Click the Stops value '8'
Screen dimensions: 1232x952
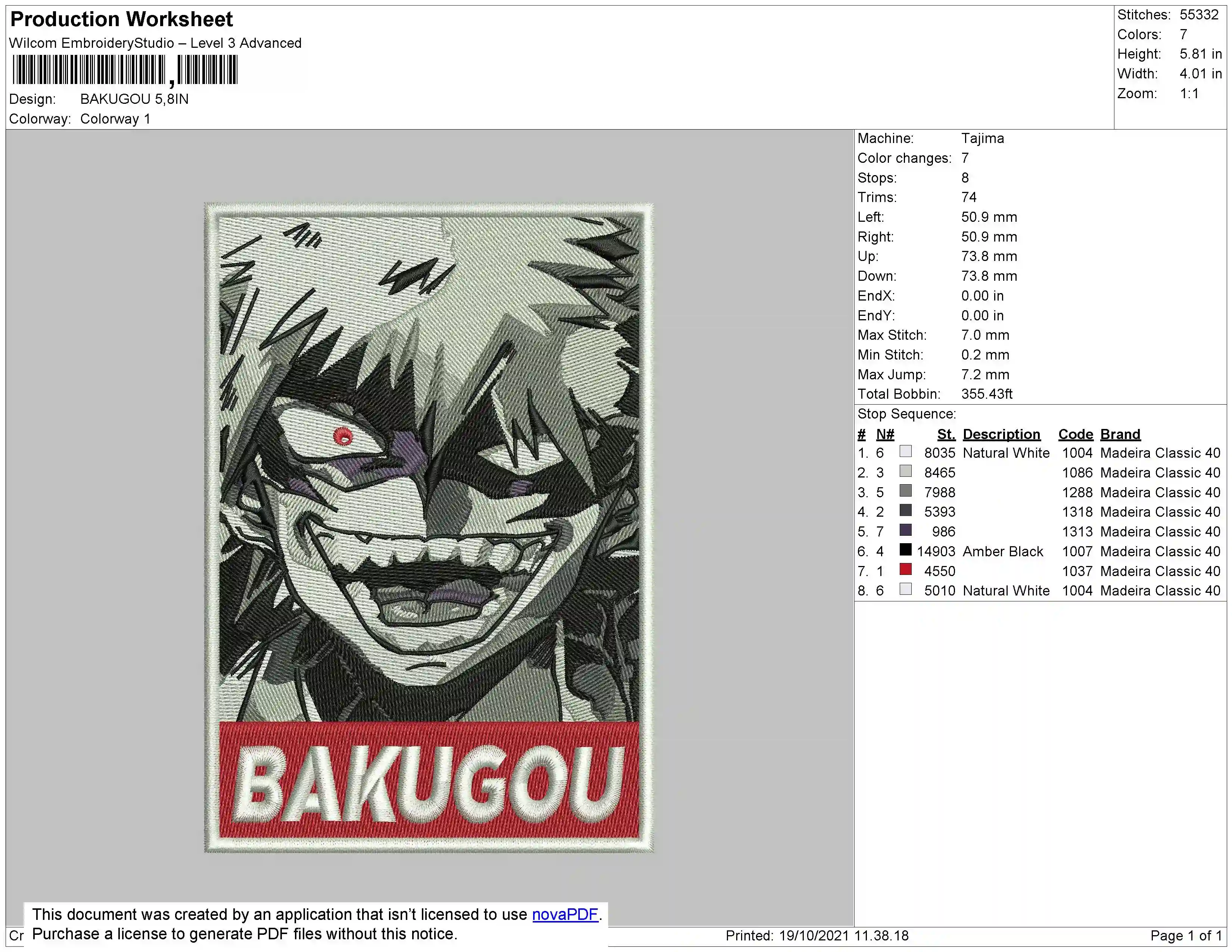[965, 178]
